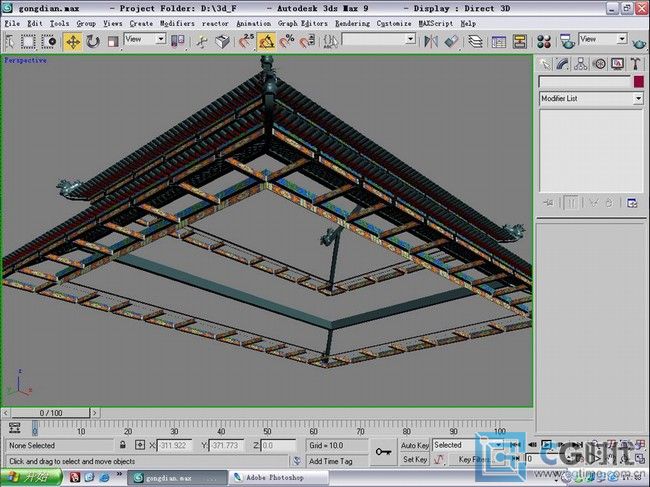650x487 pixels.
Task: Select the Select and Move tool
Action: [73, 41]
